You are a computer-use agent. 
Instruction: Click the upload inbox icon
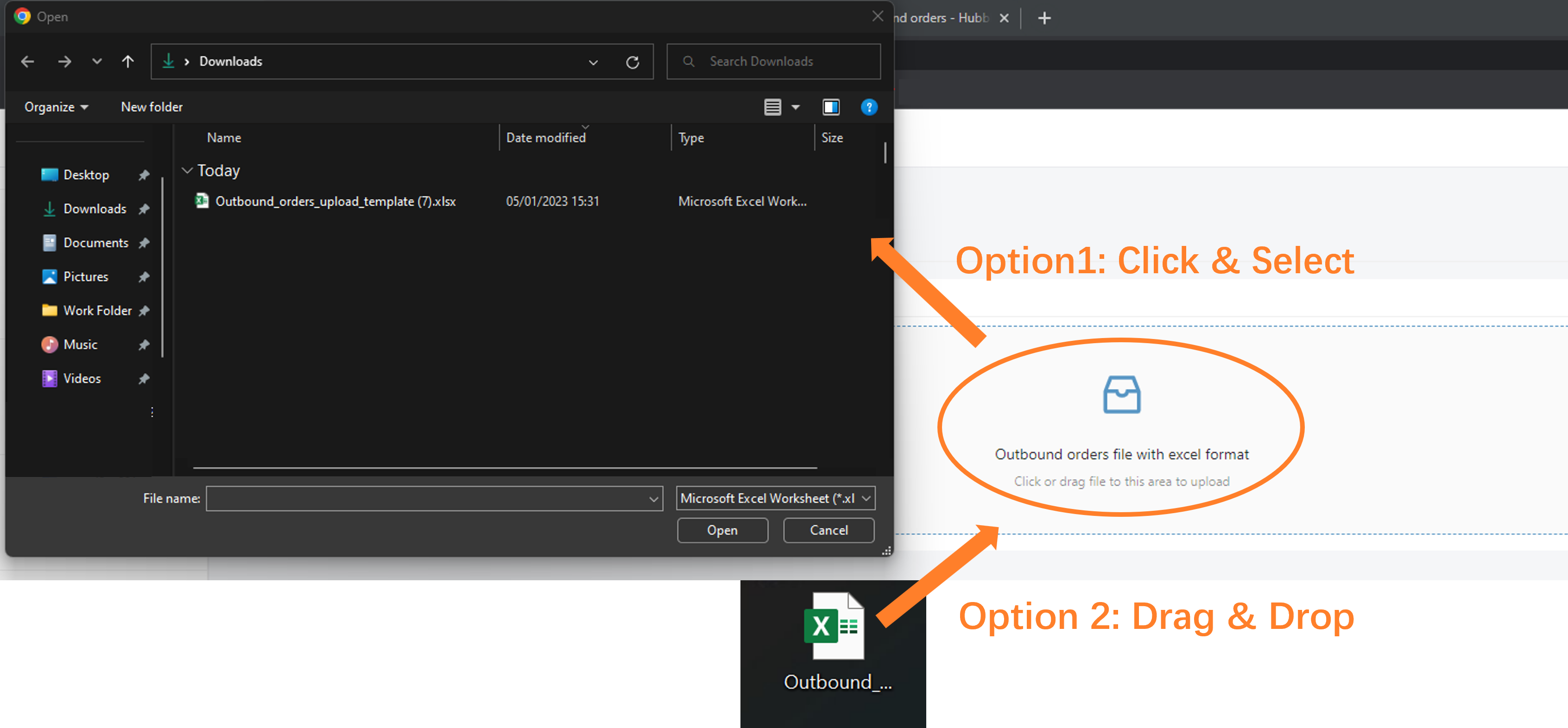1121,395
